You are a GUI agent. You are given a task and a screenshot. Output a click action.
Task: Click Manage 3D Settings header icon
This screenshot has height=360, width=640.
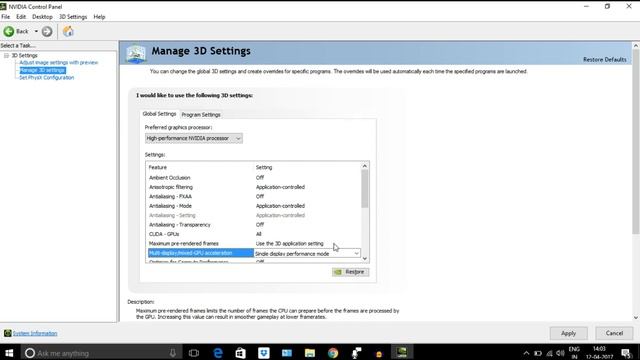tap(136, 53)
